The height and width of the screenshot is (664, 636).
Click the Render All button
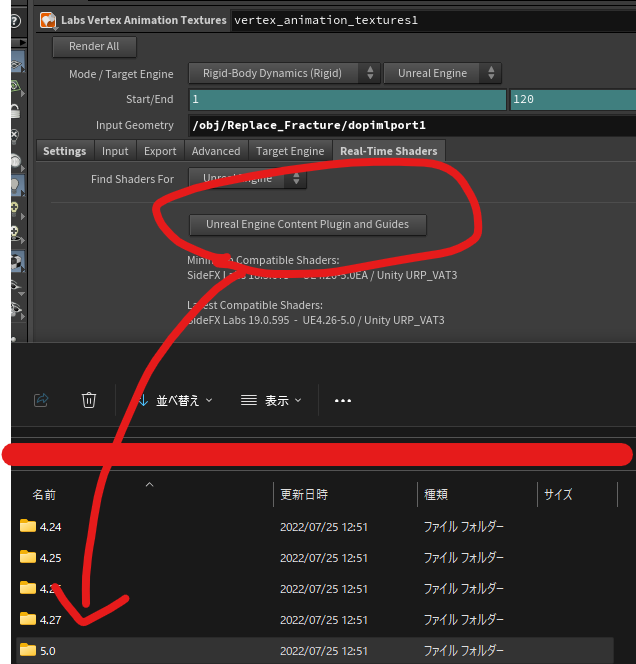(x=94, y=47)
